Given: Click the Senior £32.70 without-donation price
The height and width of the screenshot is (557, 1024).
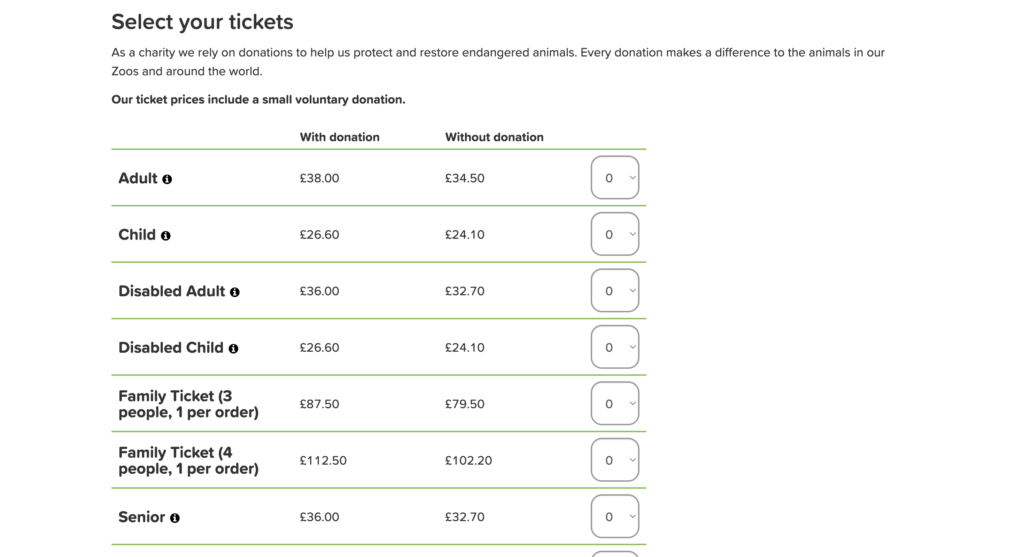Looking at the screenshot, I should tap(465, 517).
